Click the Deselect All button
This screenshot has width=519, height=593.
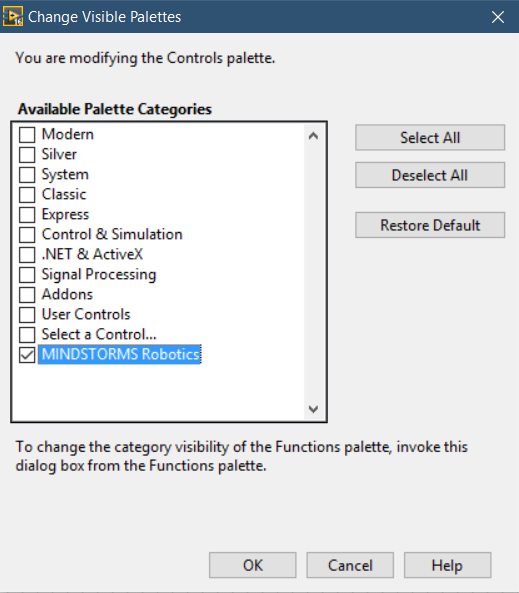click(430, 175)
